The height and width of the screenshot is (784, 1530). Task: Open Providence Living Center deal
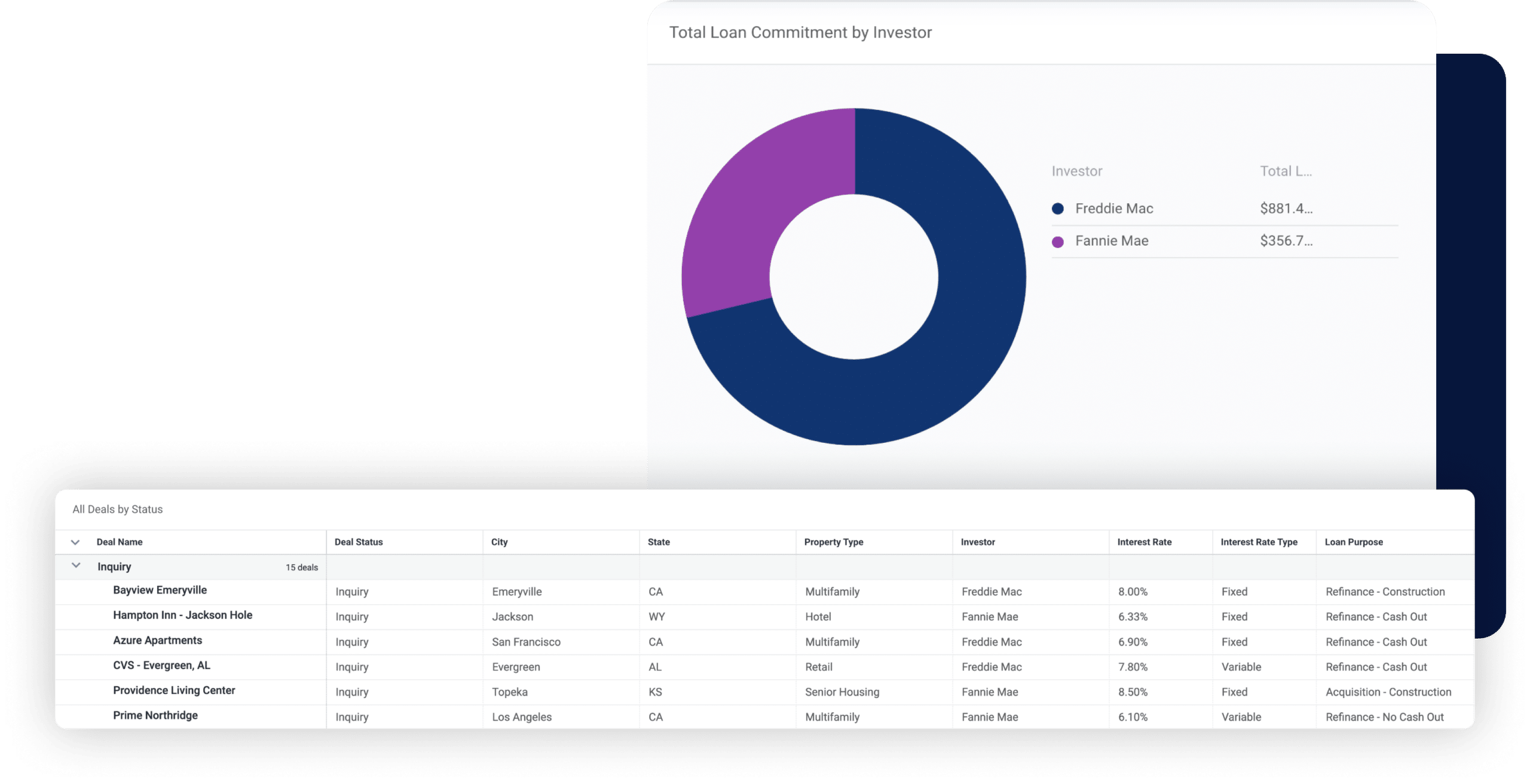[x=174, y=691]
